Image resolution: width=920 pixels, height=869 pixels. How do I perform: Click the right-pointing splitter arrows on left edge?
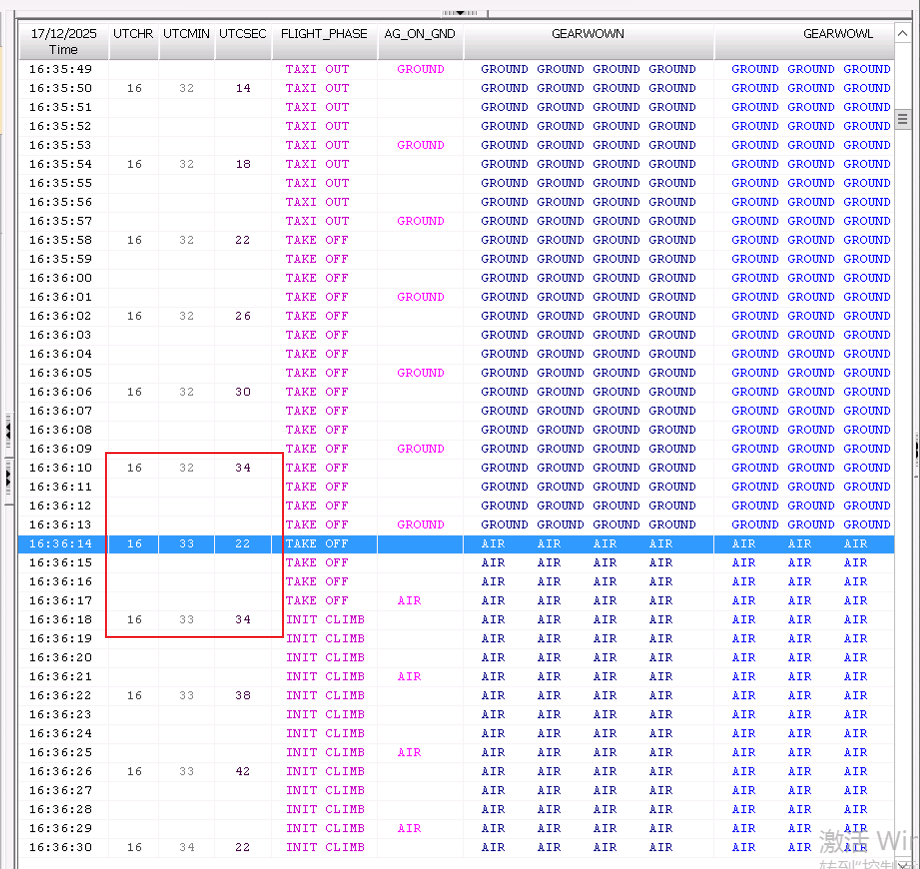point(8,481)
